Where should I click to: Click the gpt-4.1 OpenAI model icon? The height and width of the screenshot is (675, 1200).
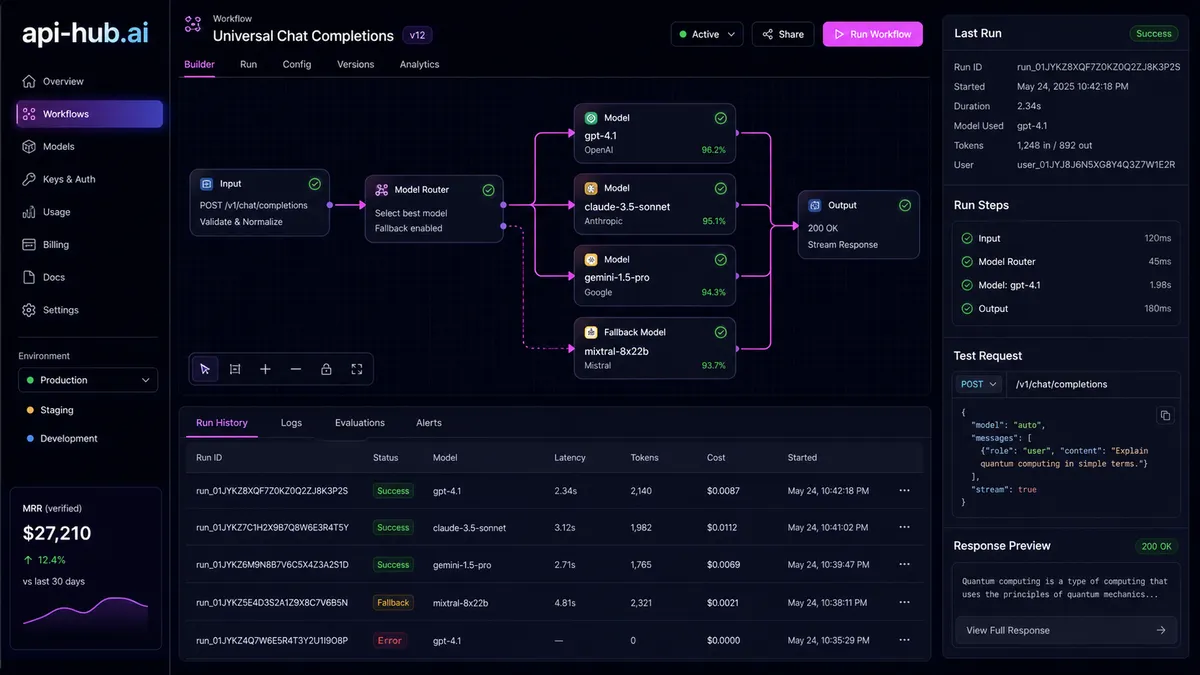coord(591,117)
